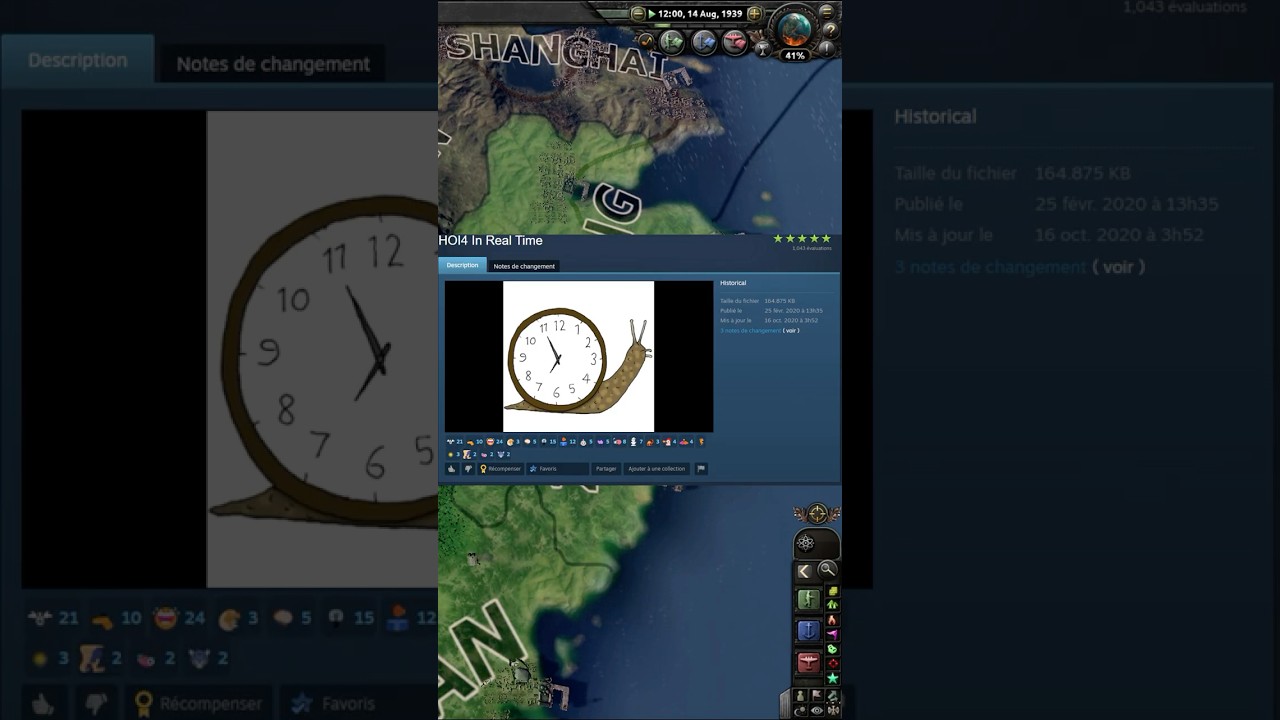Open the find province magnifier

pyautogui.click(x=827, y=570)
